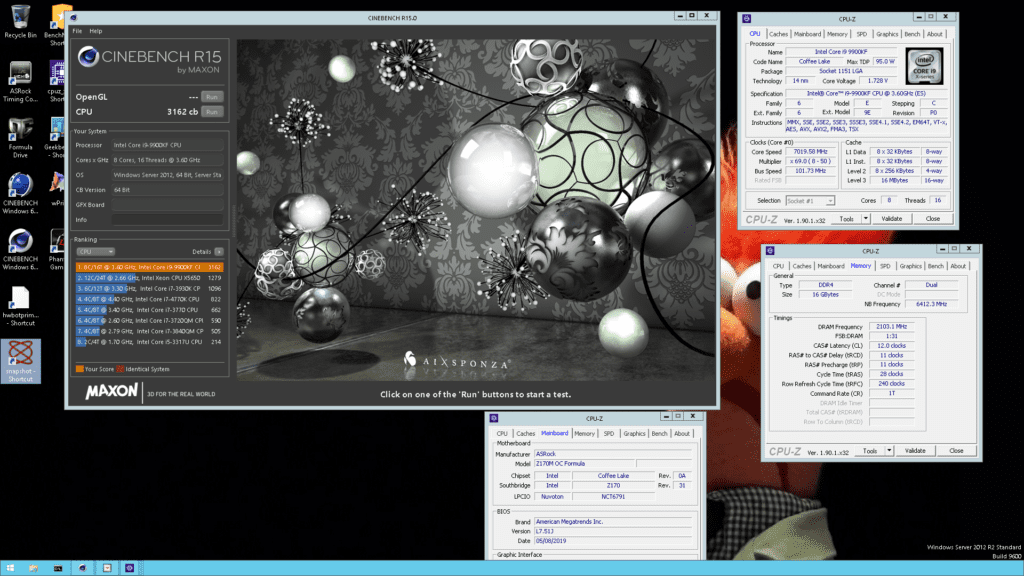
Task: Select ranking row Intel Core i9-9900KF 3162
Action: point(150,267)
